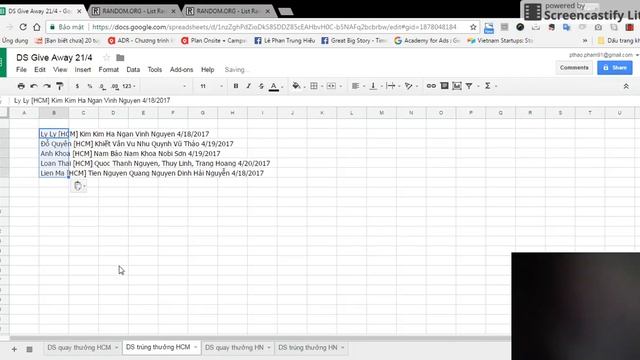Click the blue Share button
Image resolution: width=640 pixels, height=360 pixels.
click(615, 68)
